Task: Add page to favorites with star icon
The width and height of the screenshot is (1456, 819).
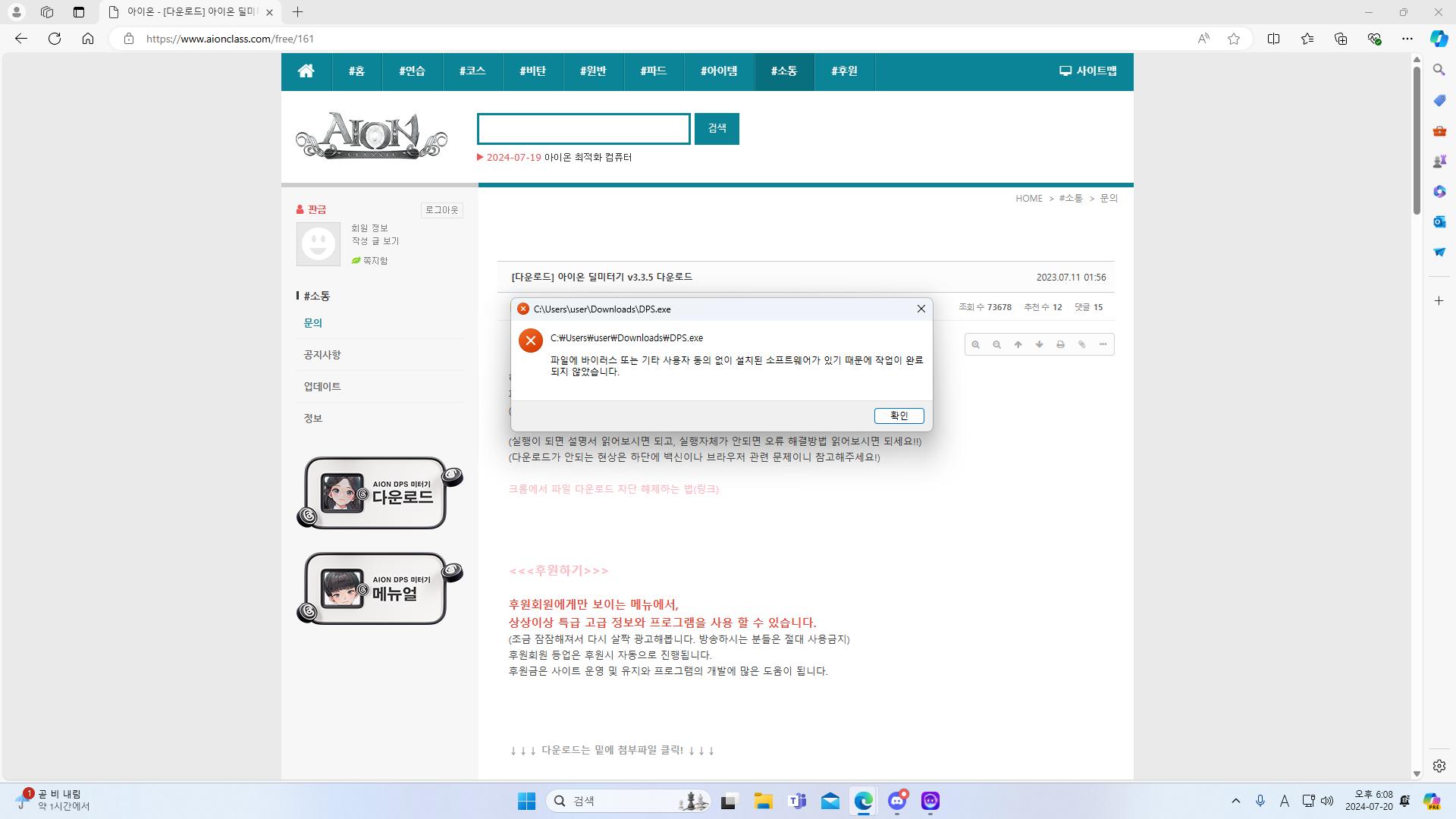Action: point(1234,39)
